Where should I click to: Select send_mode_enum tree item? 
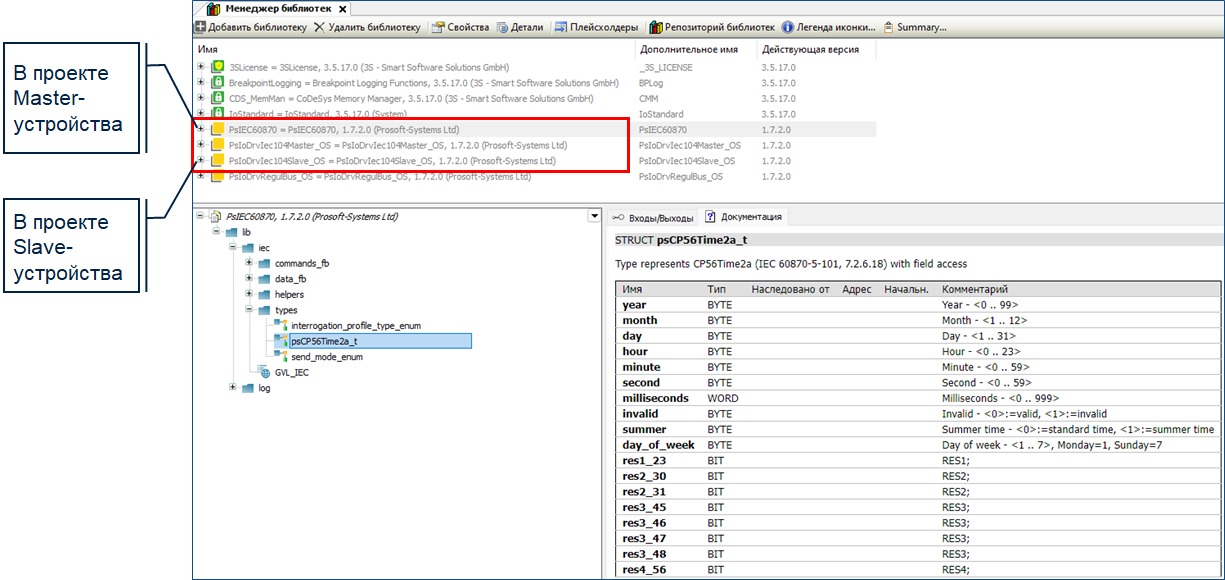coord(326,357)
